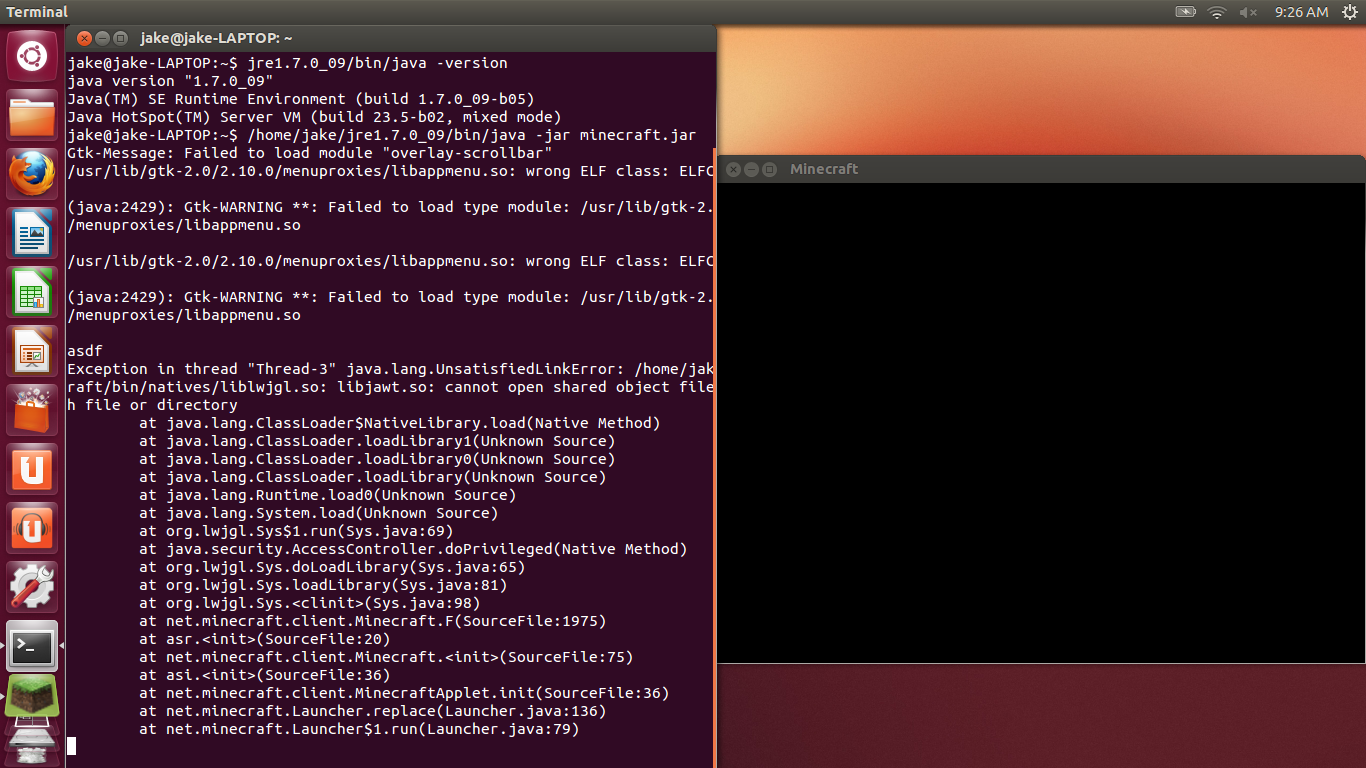Click the terminal cursor block at the last line
Image resolution: width=1366 pixels, height=768 pixels.
[x=71, y=746]
